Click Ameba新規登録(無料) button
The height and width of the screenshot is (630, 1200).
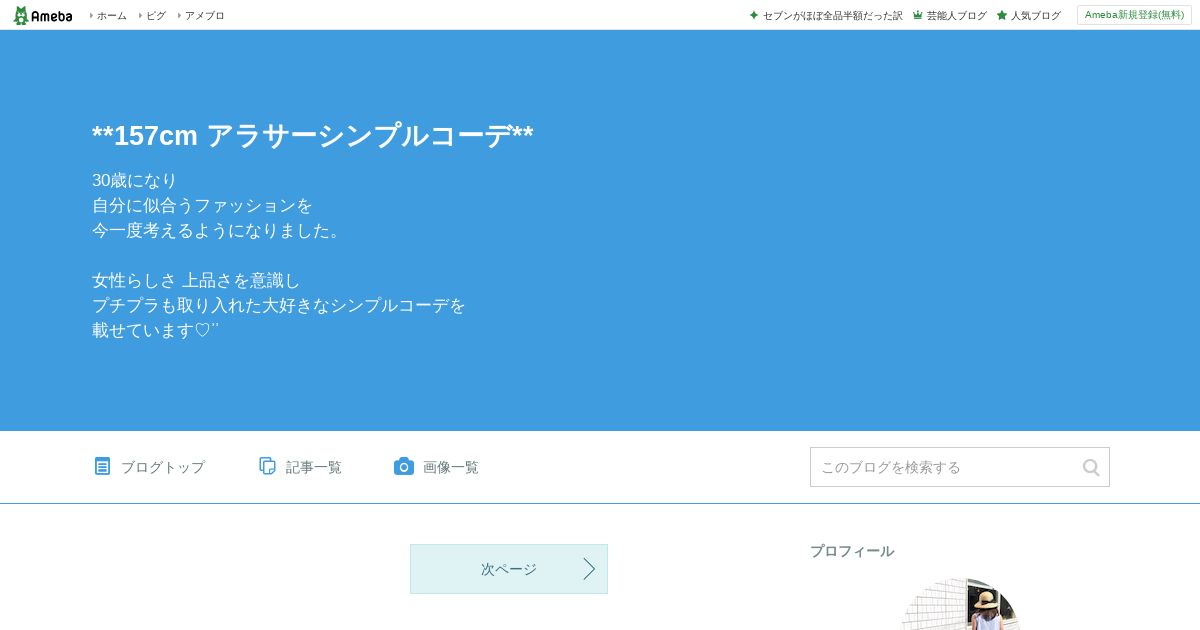[1134, 15]
